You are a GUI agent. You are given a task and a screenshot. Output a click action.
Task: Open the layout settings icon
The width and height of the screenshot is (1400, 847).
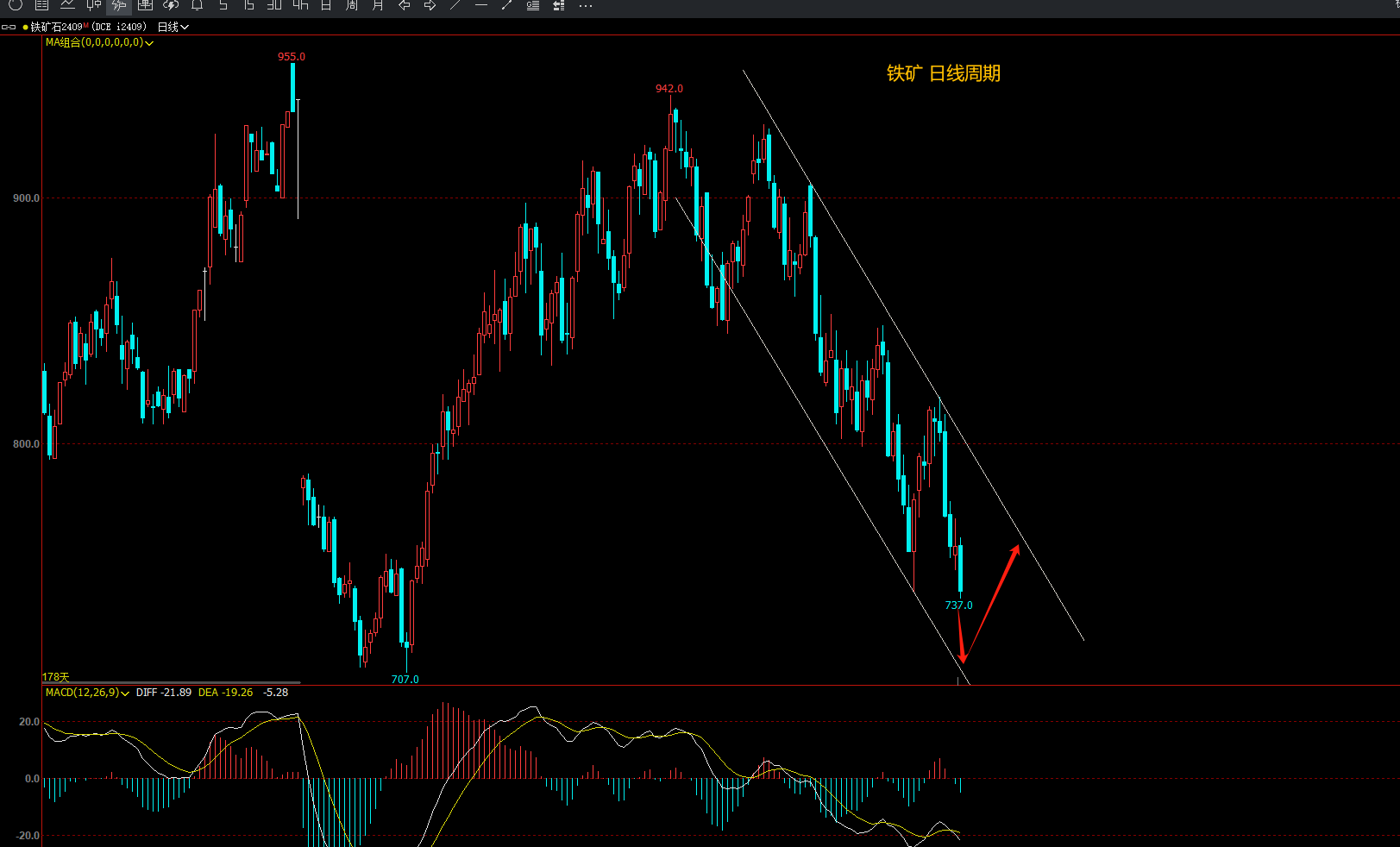(x=559, y=5)
